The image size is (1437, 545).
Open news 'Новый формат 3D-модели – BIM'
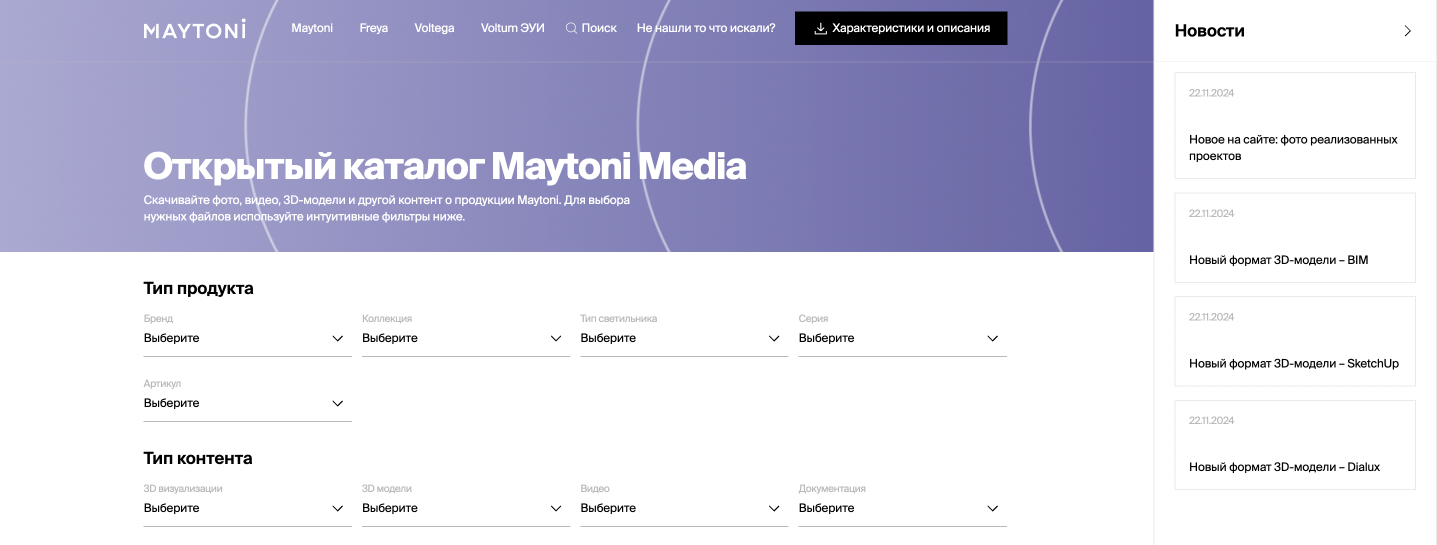tap(1295, 237)
